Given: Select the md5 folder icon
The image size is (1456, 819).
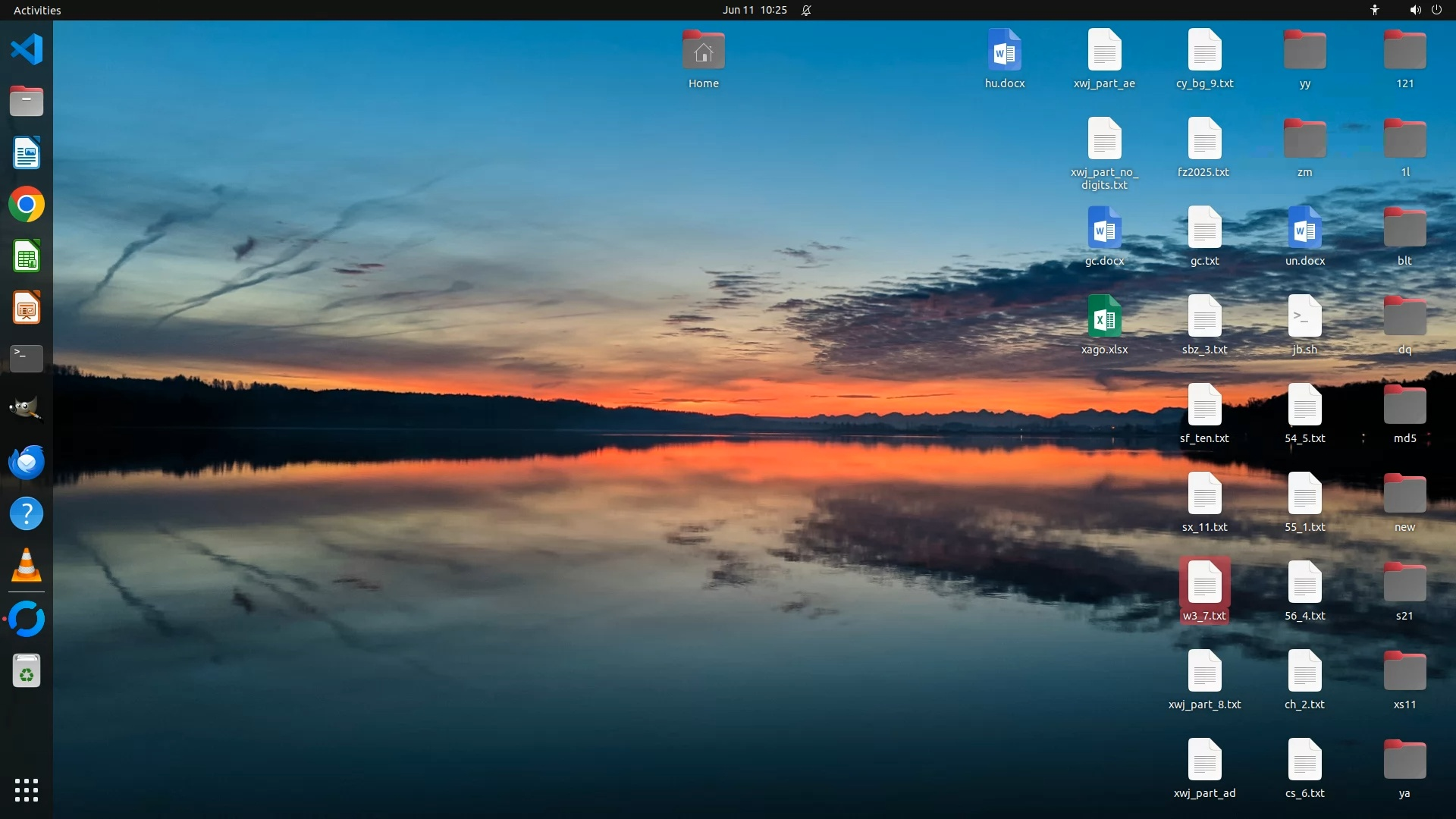Looking at the screenshot, I should point(1404,406).
